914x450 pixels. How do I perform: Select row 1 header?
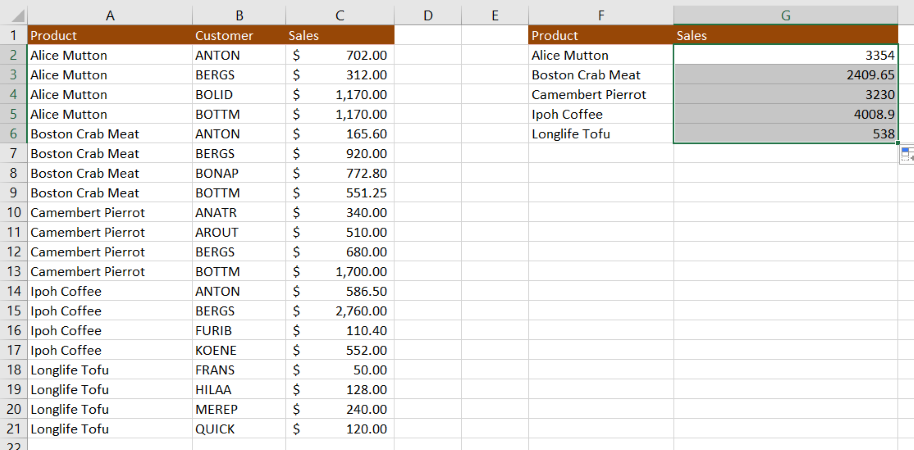click(x=13, y=35)
